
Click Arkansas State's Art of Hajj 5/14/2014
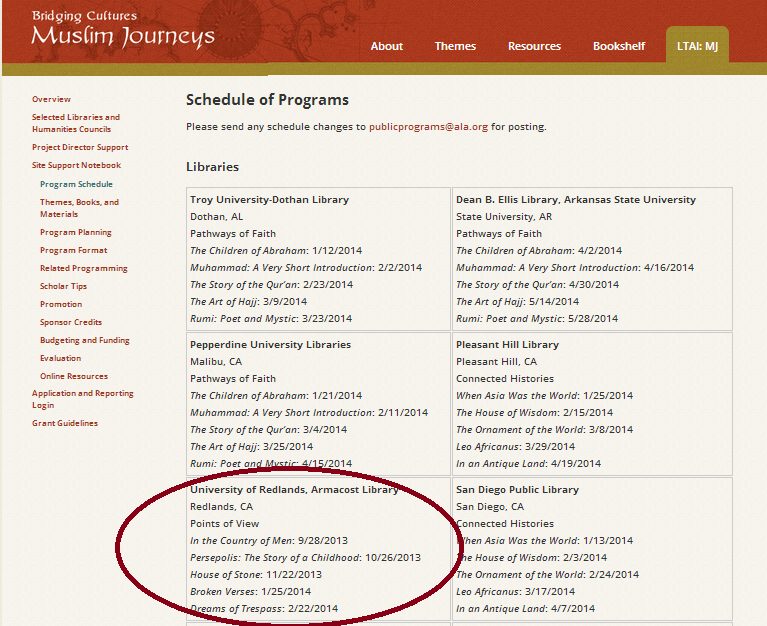pyautogui.click(x=517, y=301)
